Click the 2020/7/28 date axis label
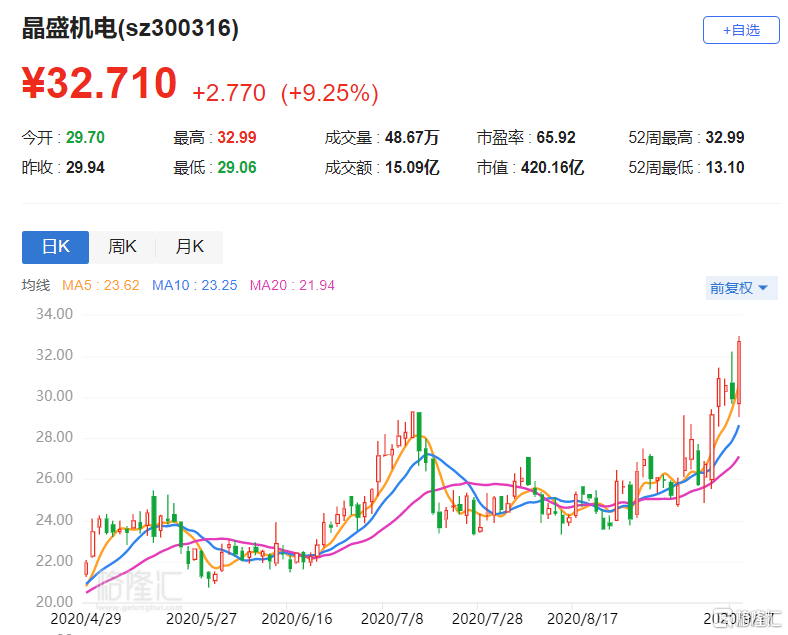Viewport: 788px width, 635px height. pos(487,619)
